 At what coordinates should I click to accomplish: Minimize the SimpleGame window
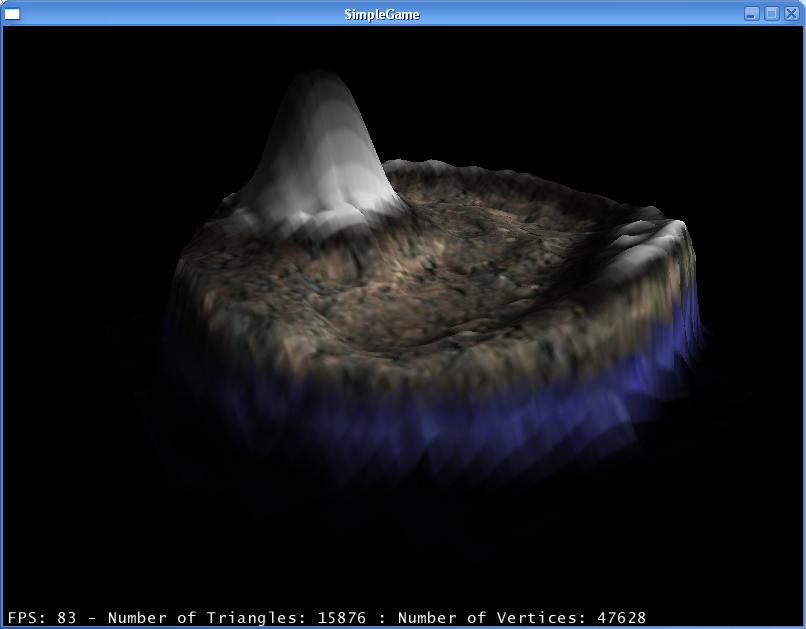(752, 14)
